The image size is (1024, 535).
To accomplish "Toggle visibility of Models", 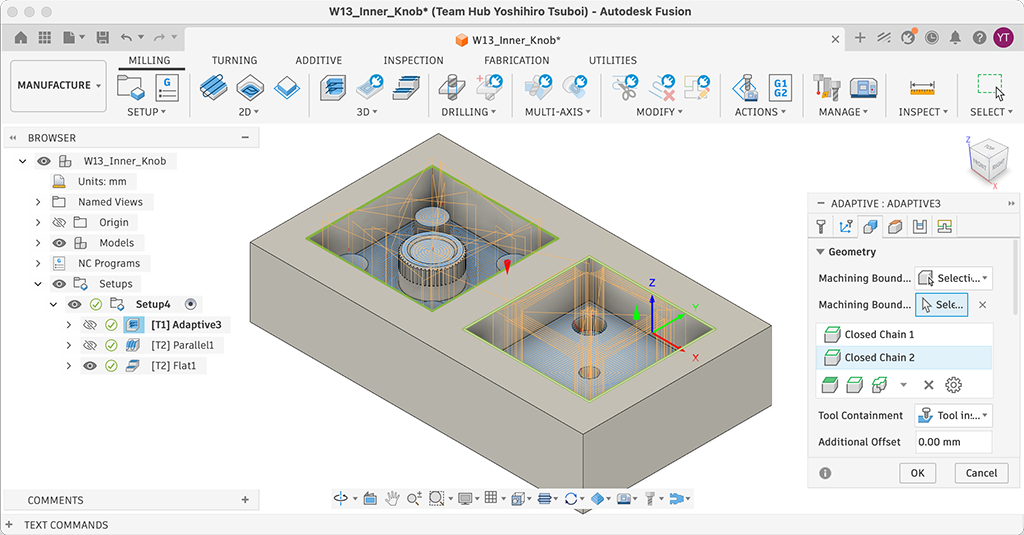I will coord(59,242).
